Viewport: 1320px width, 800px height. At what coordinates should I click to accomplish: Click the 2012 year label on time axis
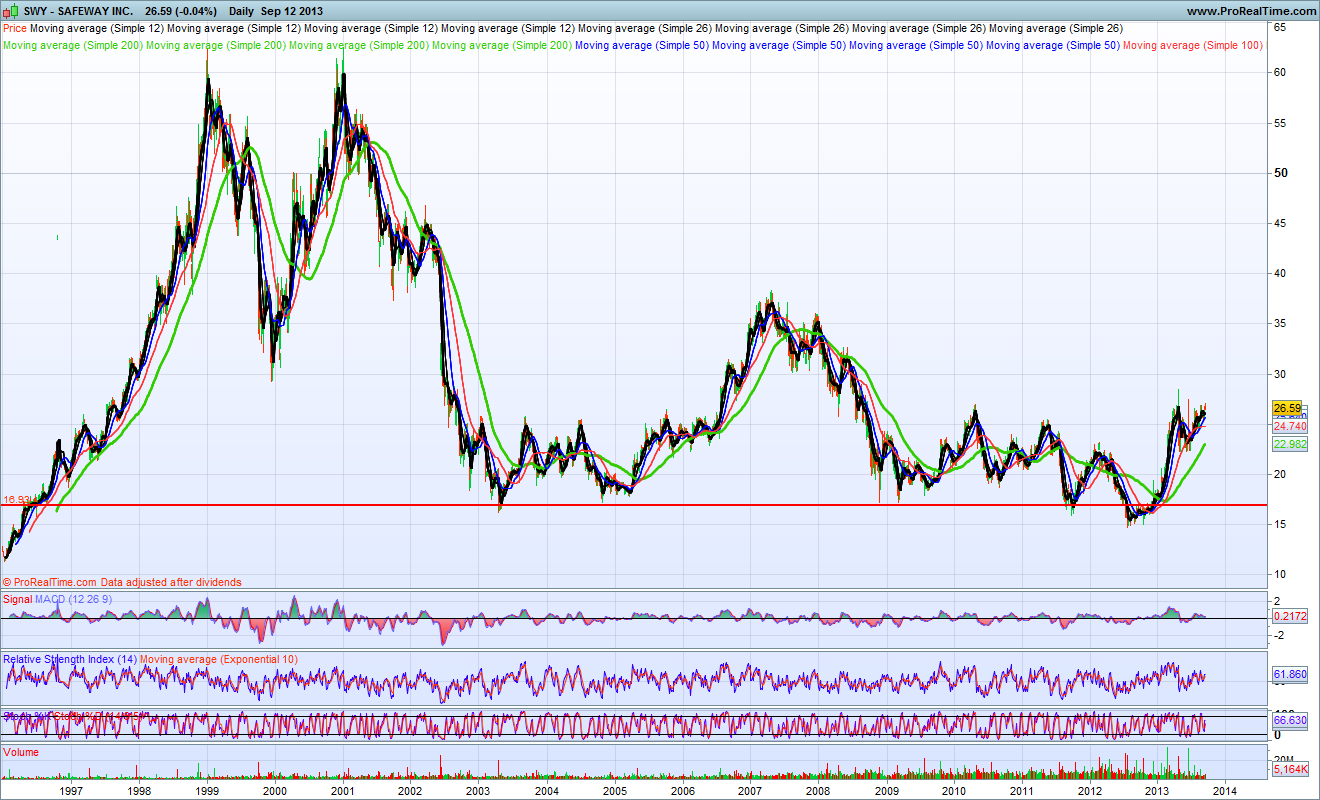[1089, 791]
